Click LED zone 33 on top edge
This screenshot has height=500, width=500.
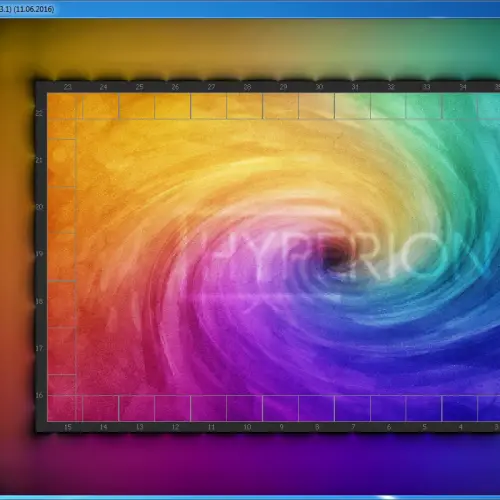point(424,106)
